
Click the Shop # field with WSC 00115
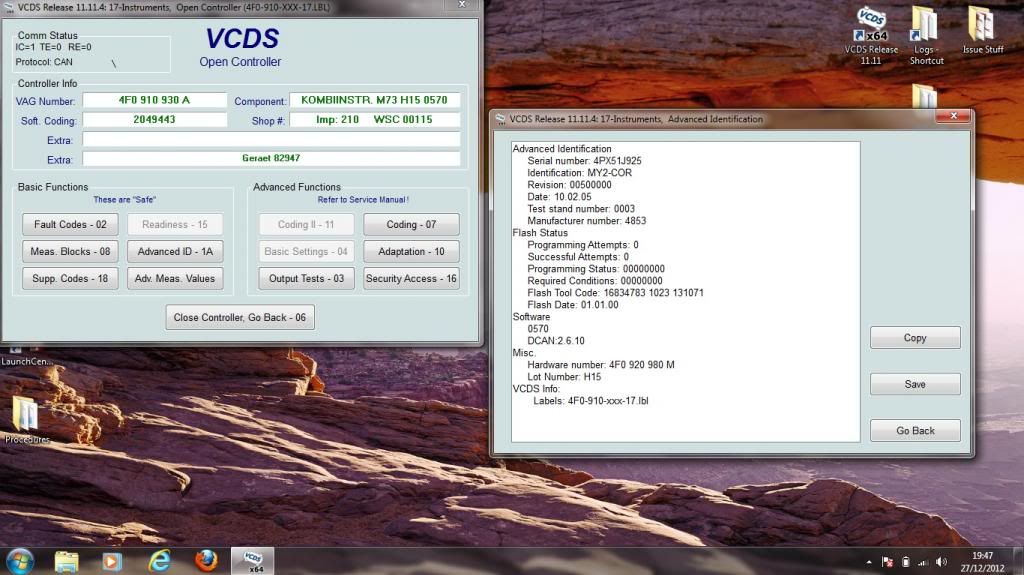click(375, 120)
